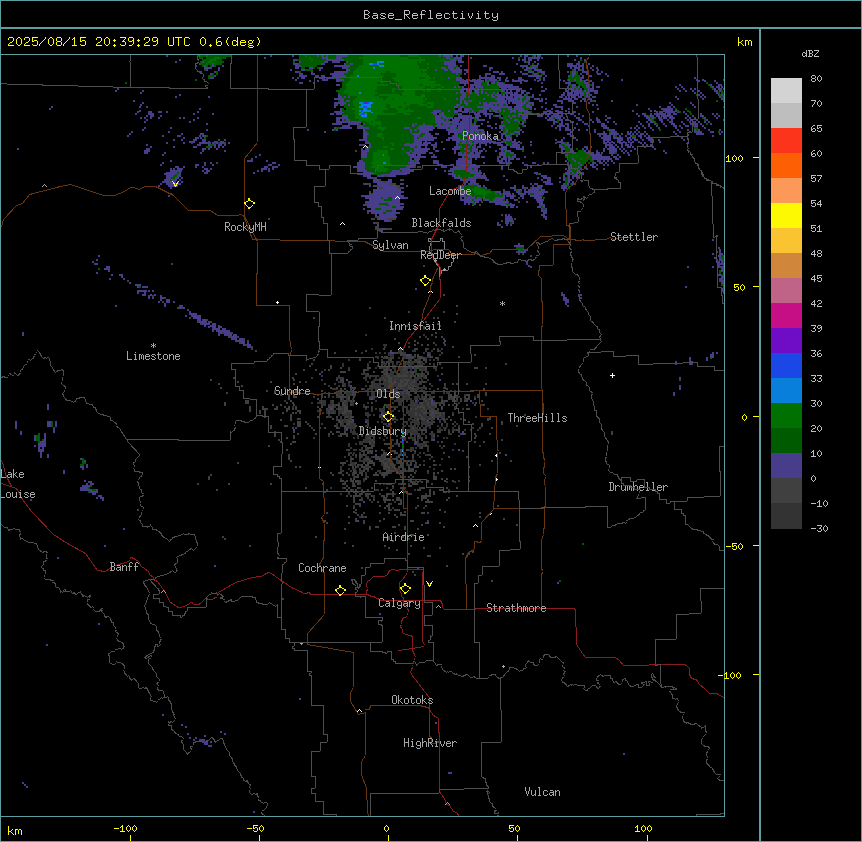Select the Limestone label

153,356
